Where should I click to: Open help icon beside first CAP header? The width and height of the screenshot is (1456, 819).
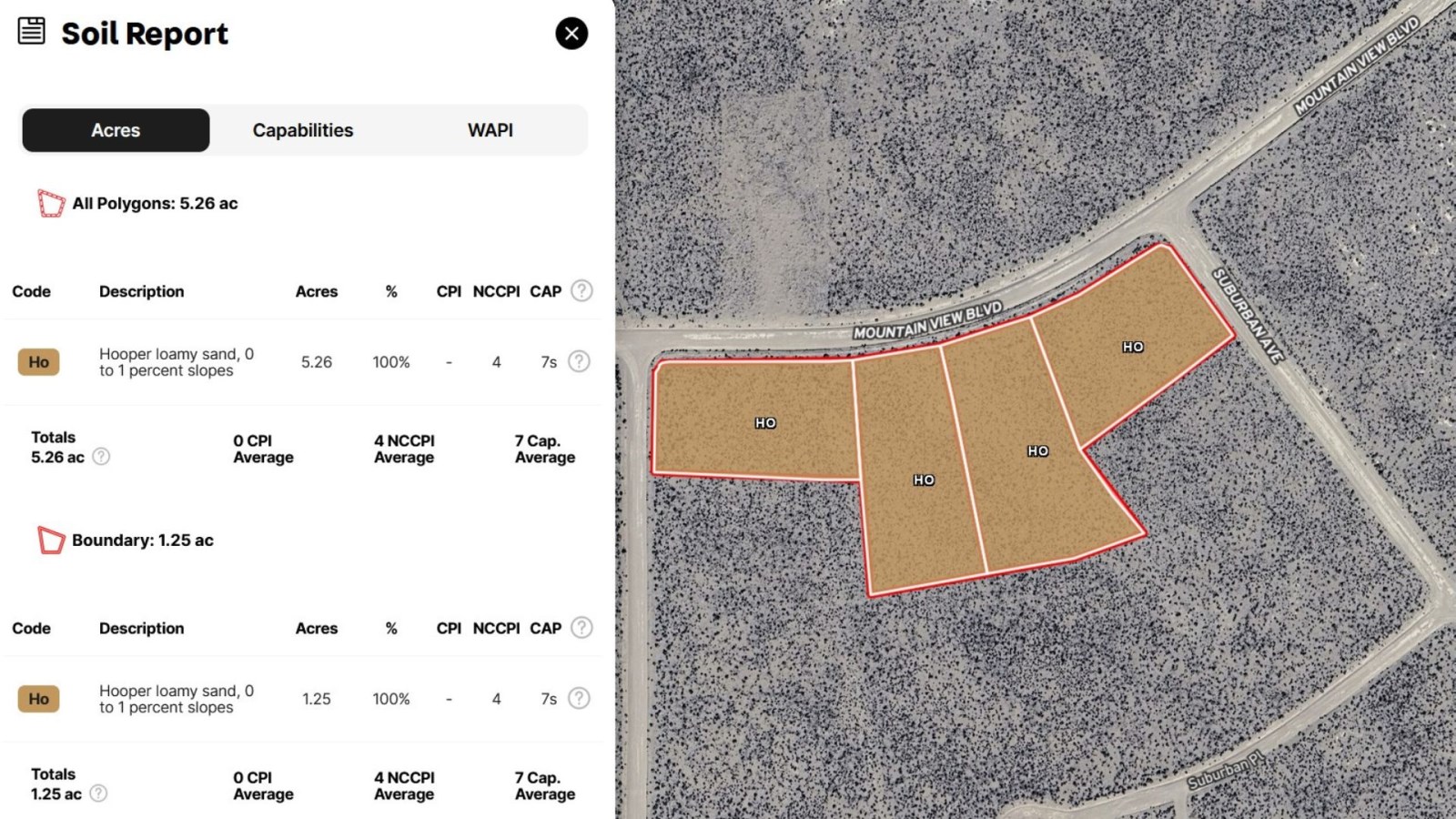[x=581, y=291]
